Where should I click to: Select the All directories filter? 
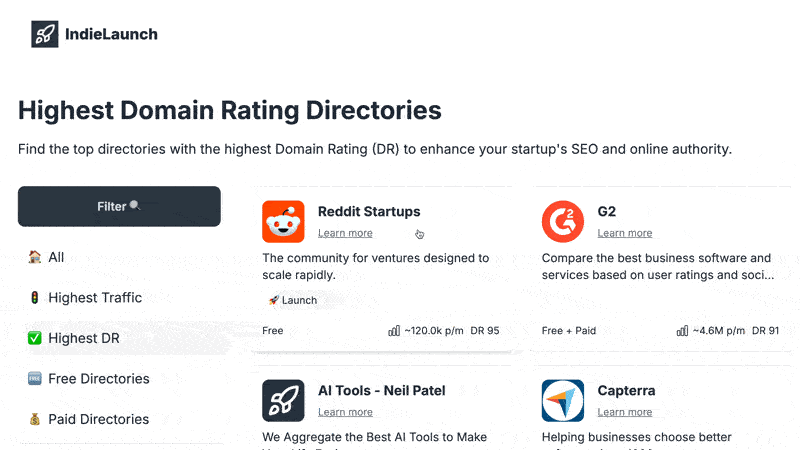click(x=56, y=257)
